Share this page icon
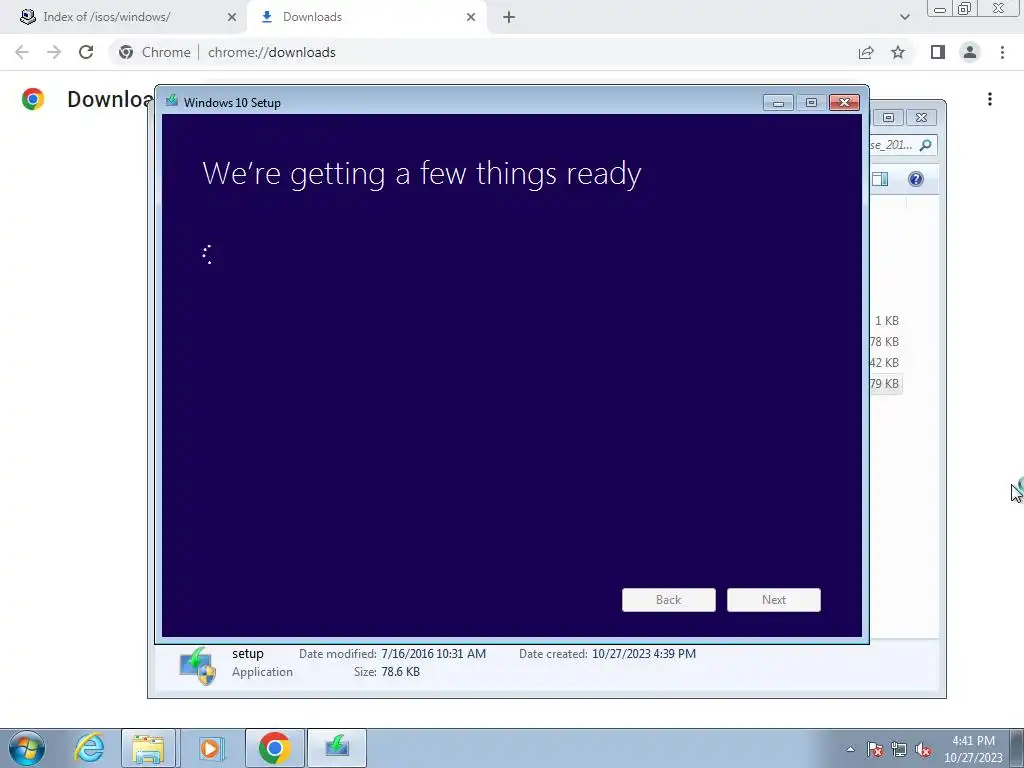 coord(866,52)
